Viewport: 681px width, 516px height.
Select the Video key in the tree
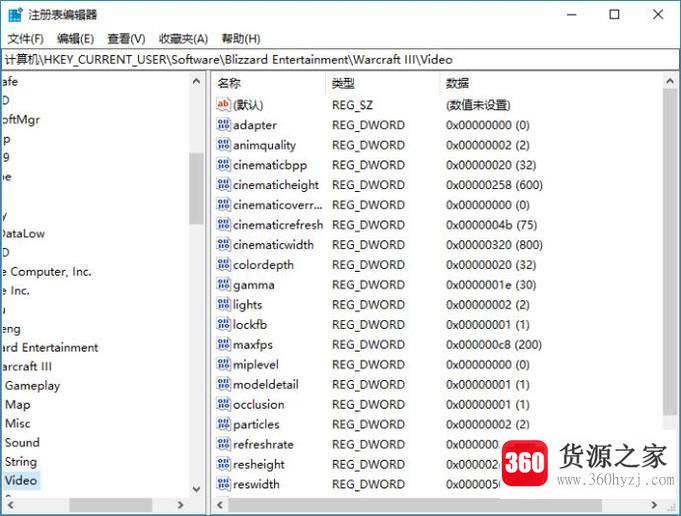click(x=21, y=480)
